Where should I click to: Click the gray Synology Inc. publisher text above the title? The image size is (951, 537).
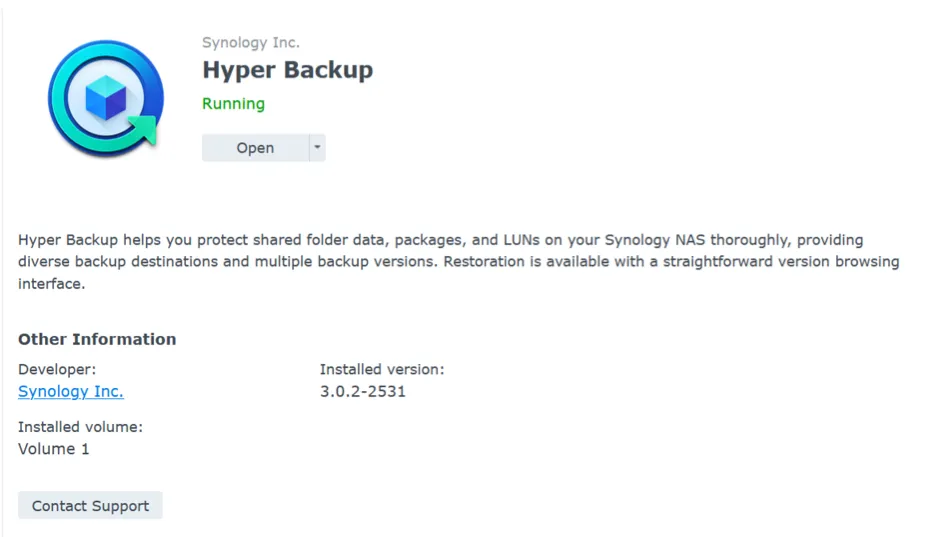pos(250,43)
